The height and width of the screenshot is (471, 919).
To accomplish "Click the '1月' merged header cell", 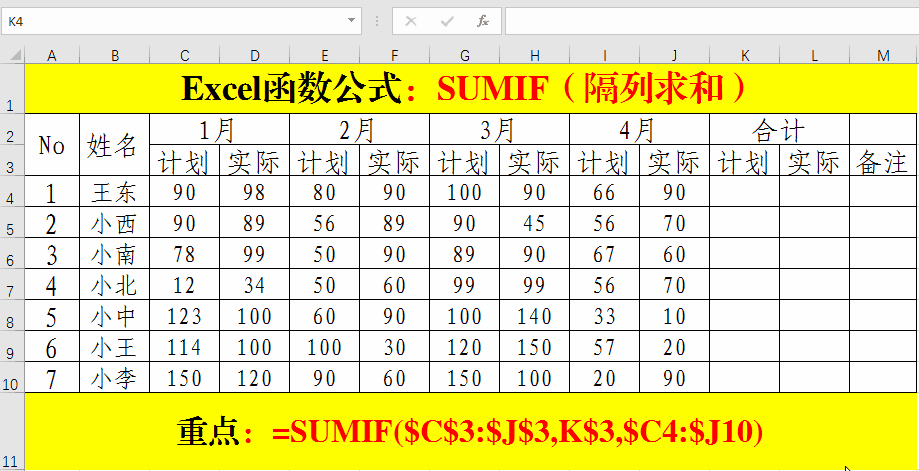I will tap(220, 129).
